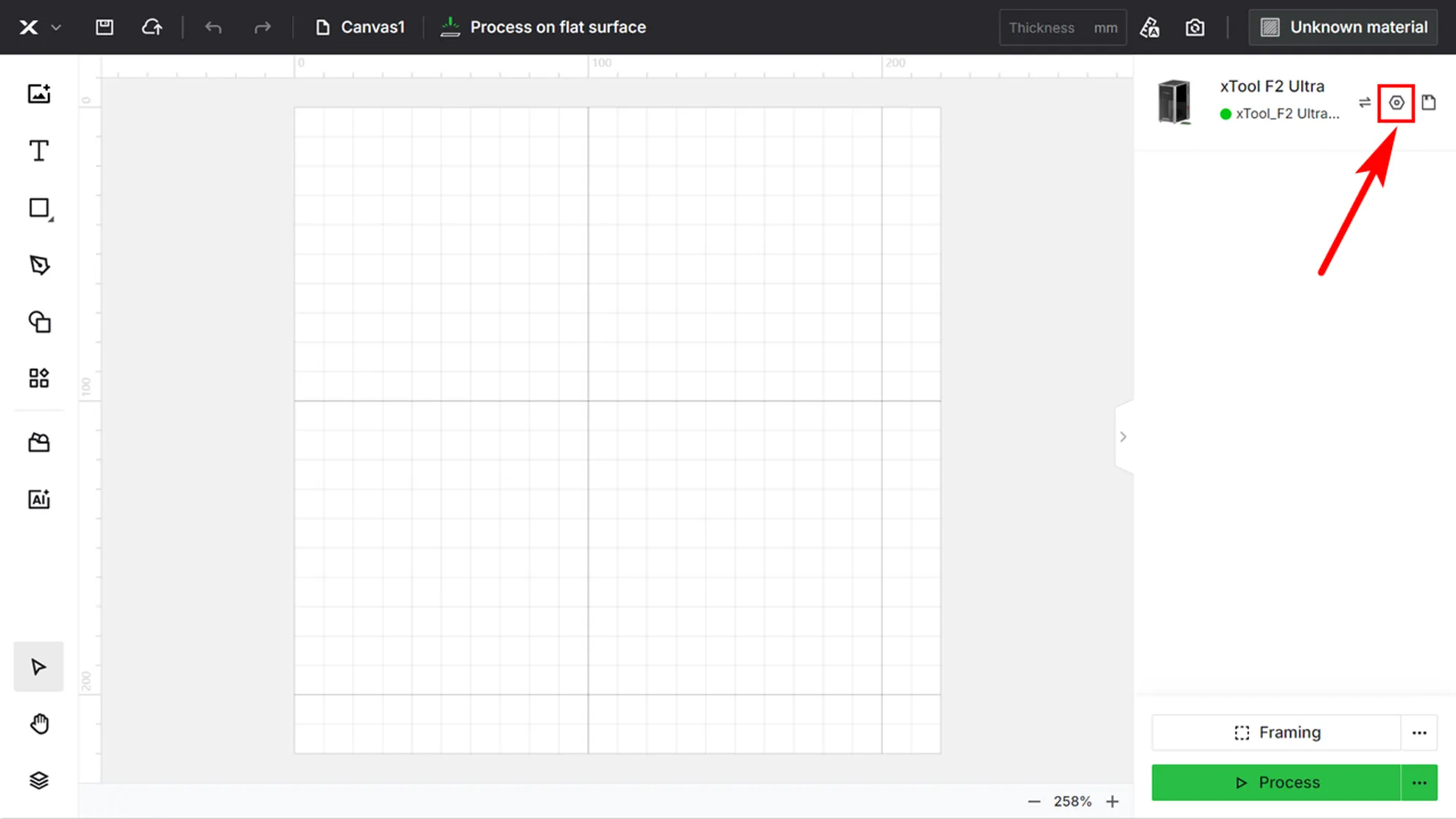Click the 258% zoom level value

pyautogui.click(x=1072, y=802)
